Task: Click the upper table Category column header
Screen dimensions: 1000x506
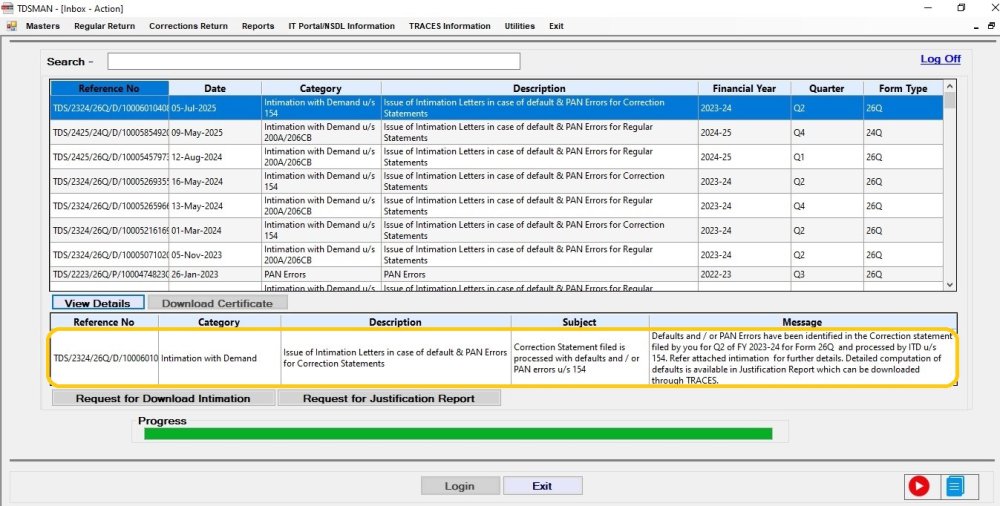Action: (321, 88)
